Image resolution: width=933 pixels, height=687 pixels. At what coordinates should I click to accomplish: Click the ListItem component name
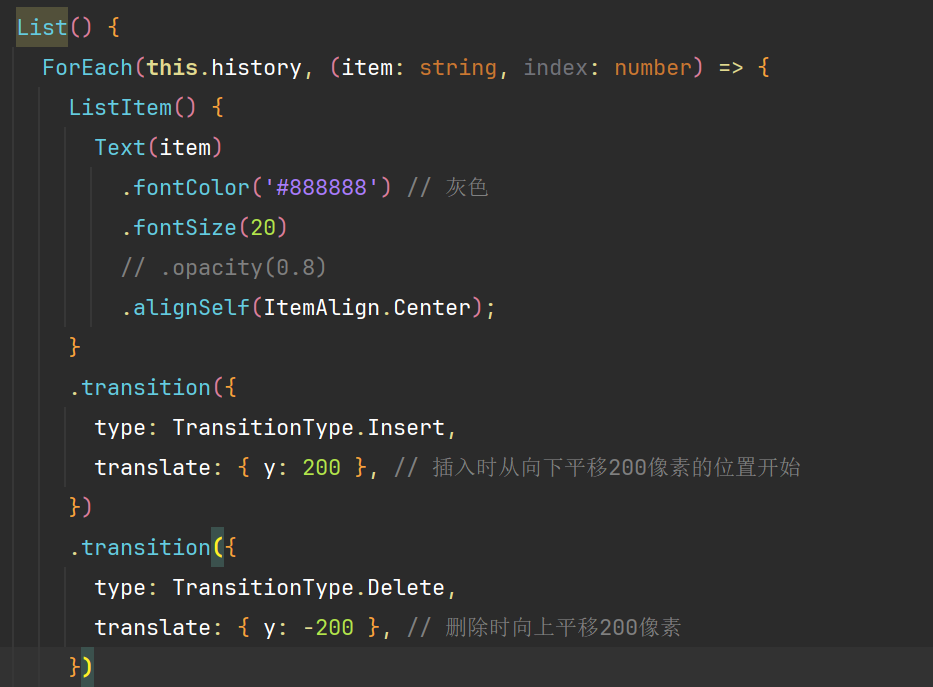[x=120, y=108]
